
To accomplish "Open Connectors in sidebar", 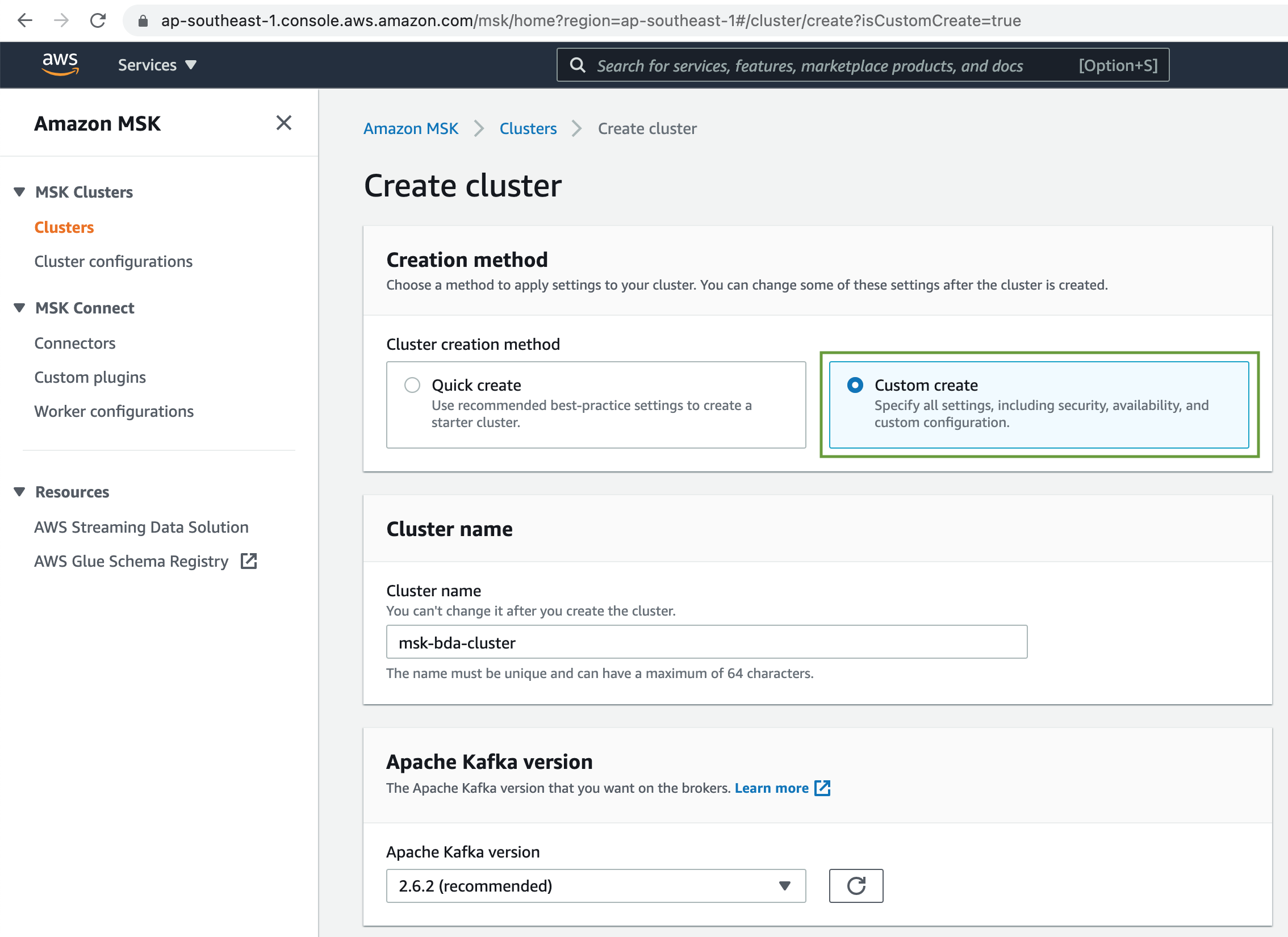I will 75,343.
